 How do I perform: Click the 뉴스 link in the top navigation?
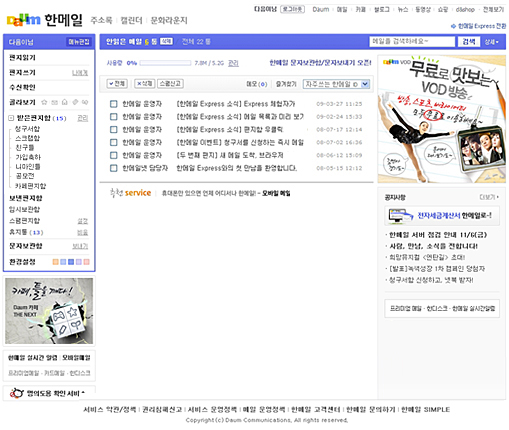click(403, 9)
